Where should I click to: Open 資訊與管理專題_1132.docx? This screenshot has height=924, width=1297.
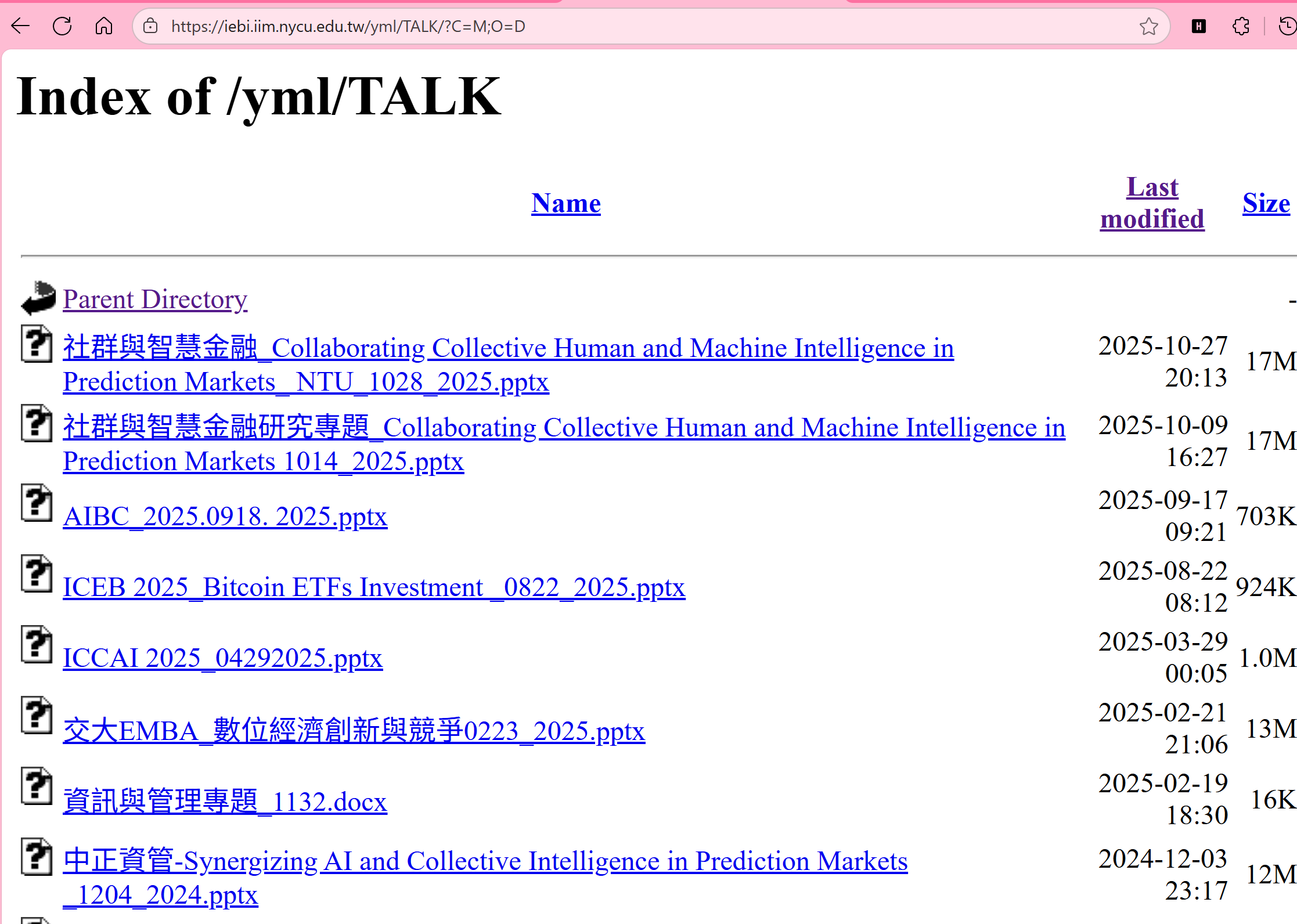[225, 801]
